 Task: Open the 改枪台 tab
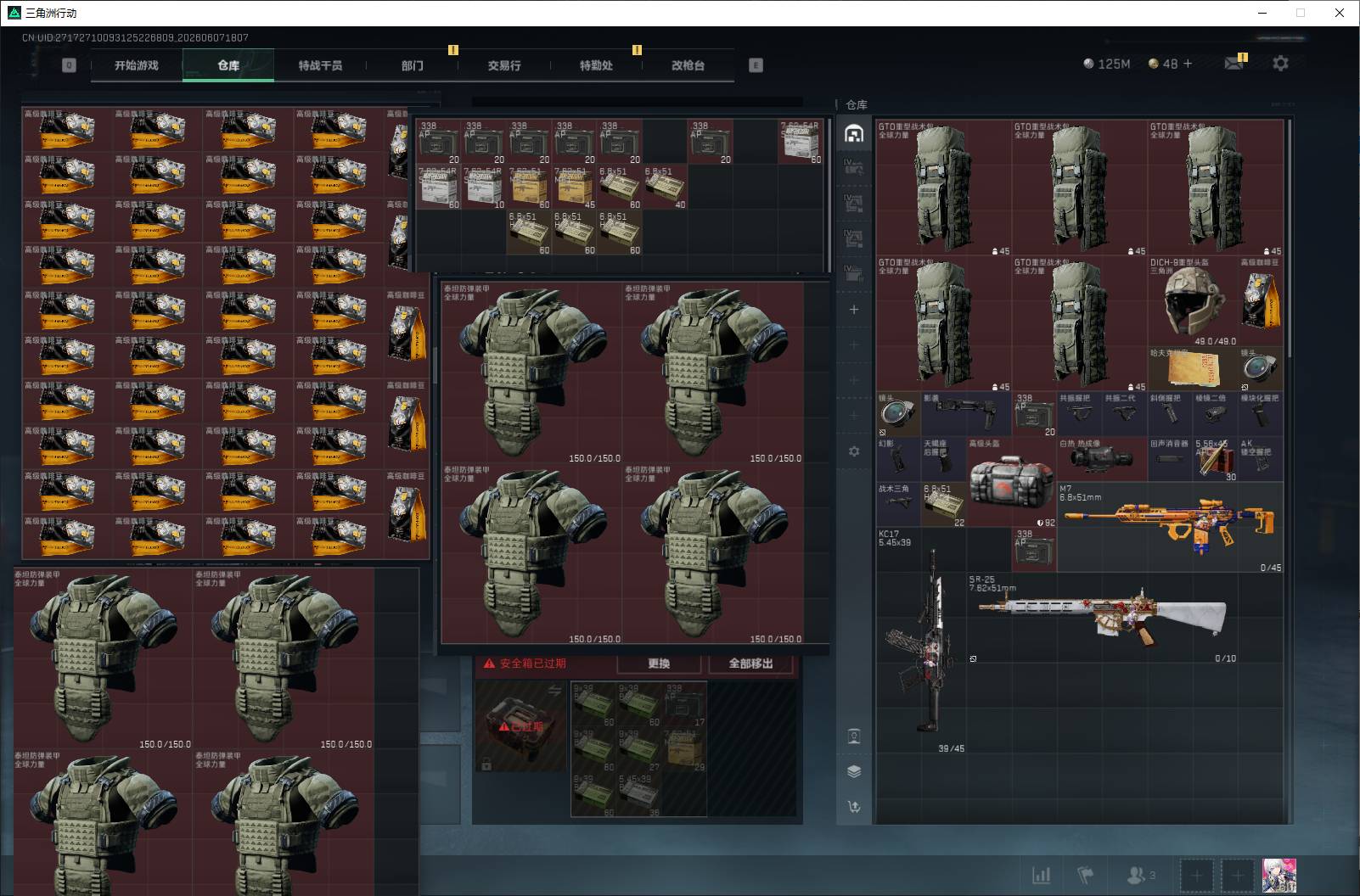pyautogui.click(x=688, y=65)
